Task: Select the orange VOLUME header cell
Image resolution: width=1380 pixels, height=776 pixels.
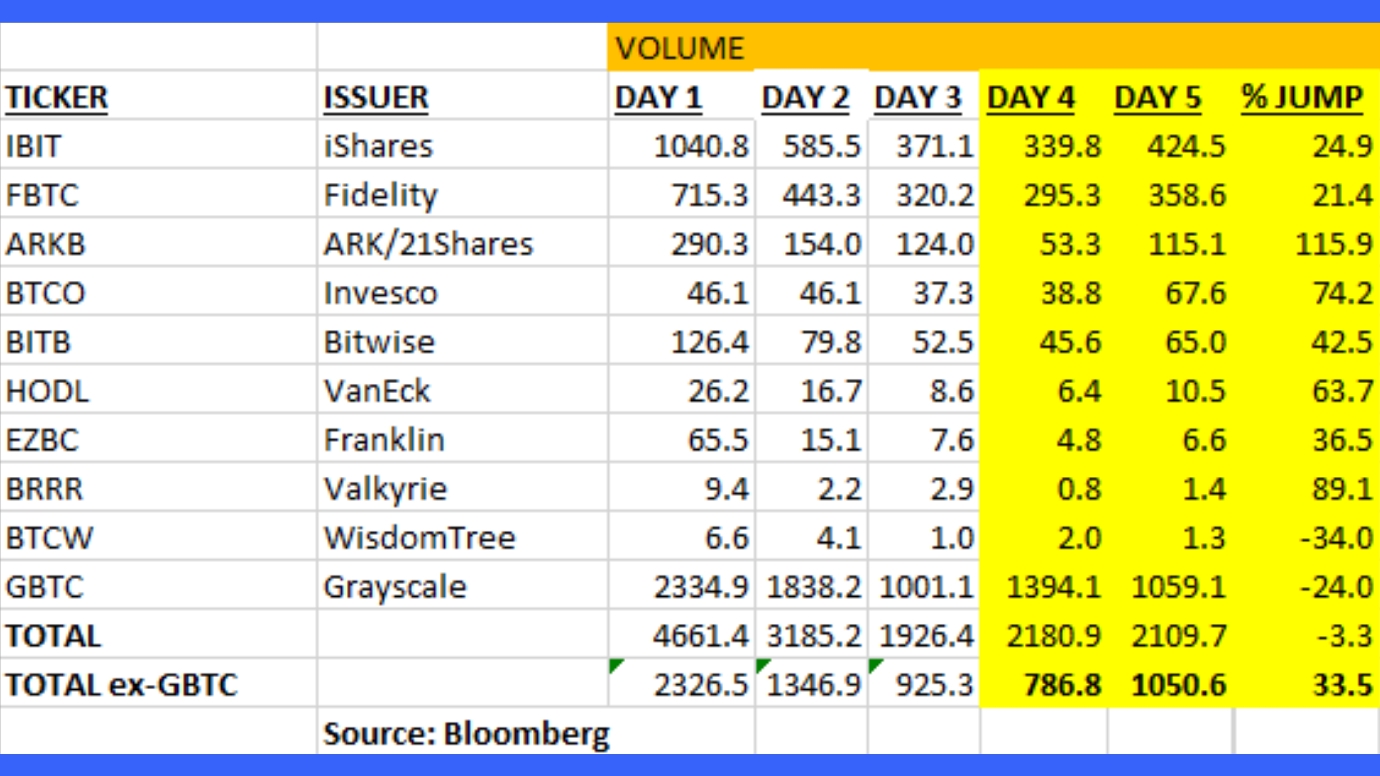Action: (680, 48)
